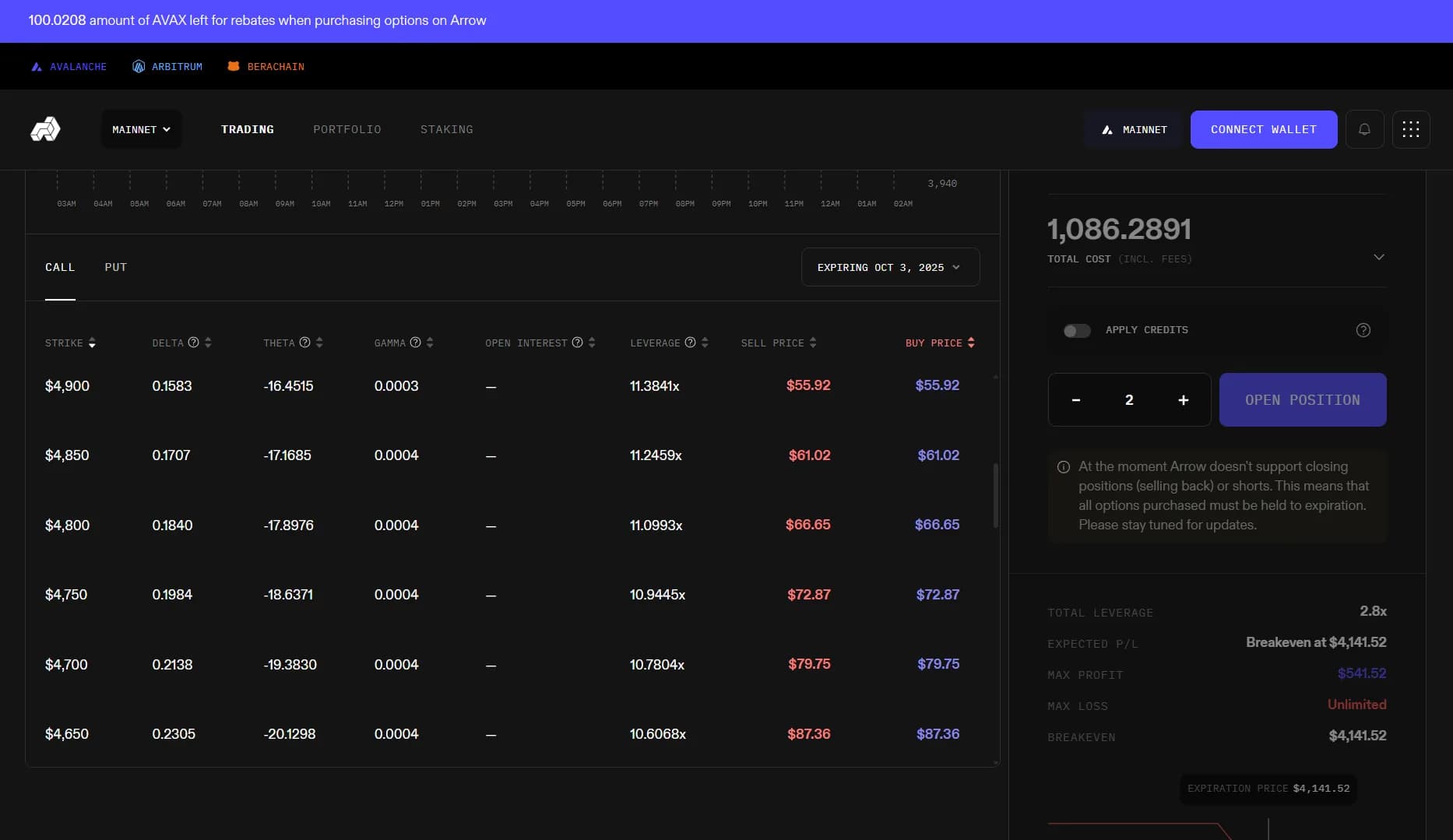The image size is (1453, 840).
Task: Click the total cost value 1,086.2891
Action: click(1119, 229)
